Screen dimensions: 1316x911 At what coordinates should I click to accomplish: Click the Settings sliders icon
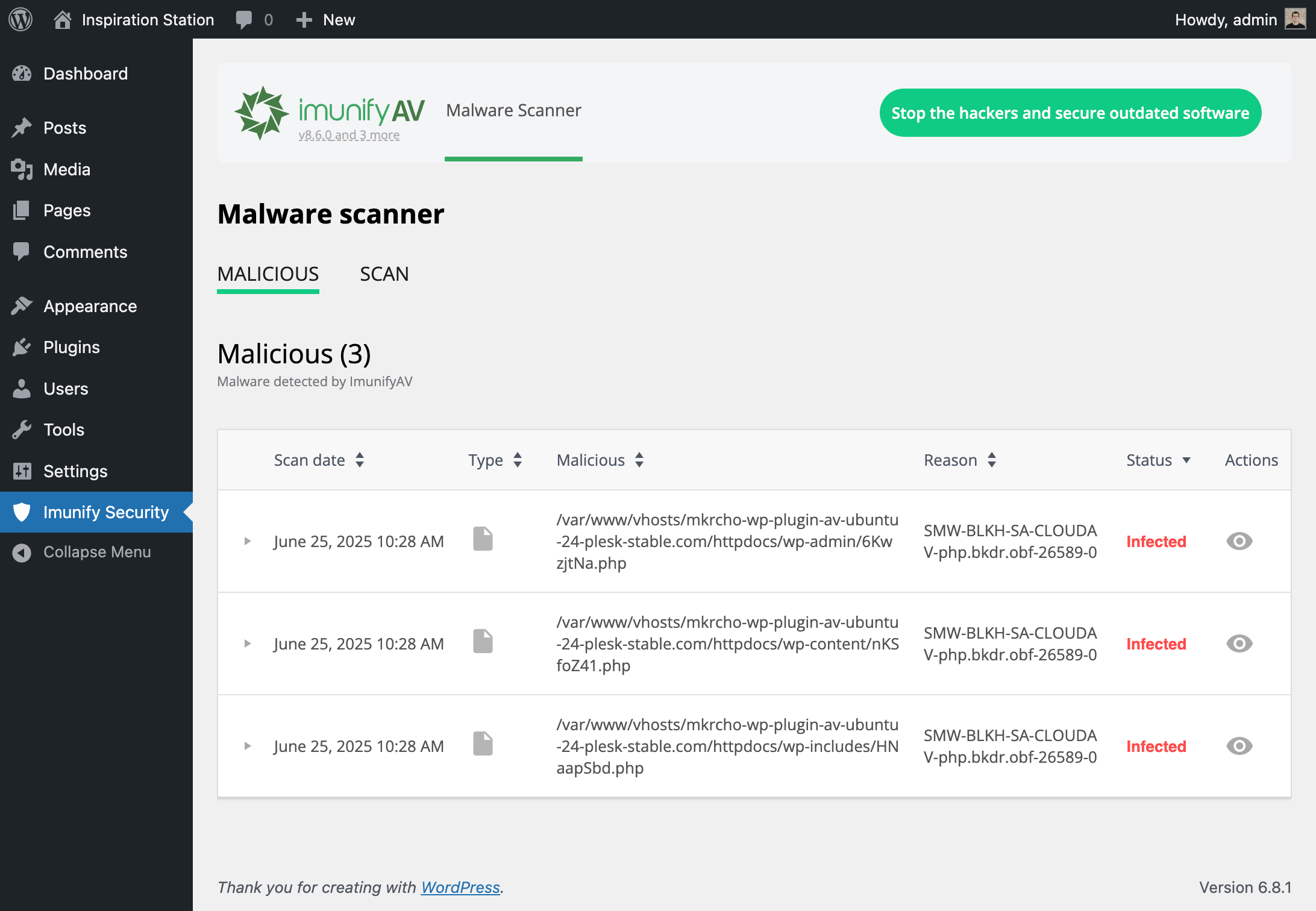click(x=22, y=471)
